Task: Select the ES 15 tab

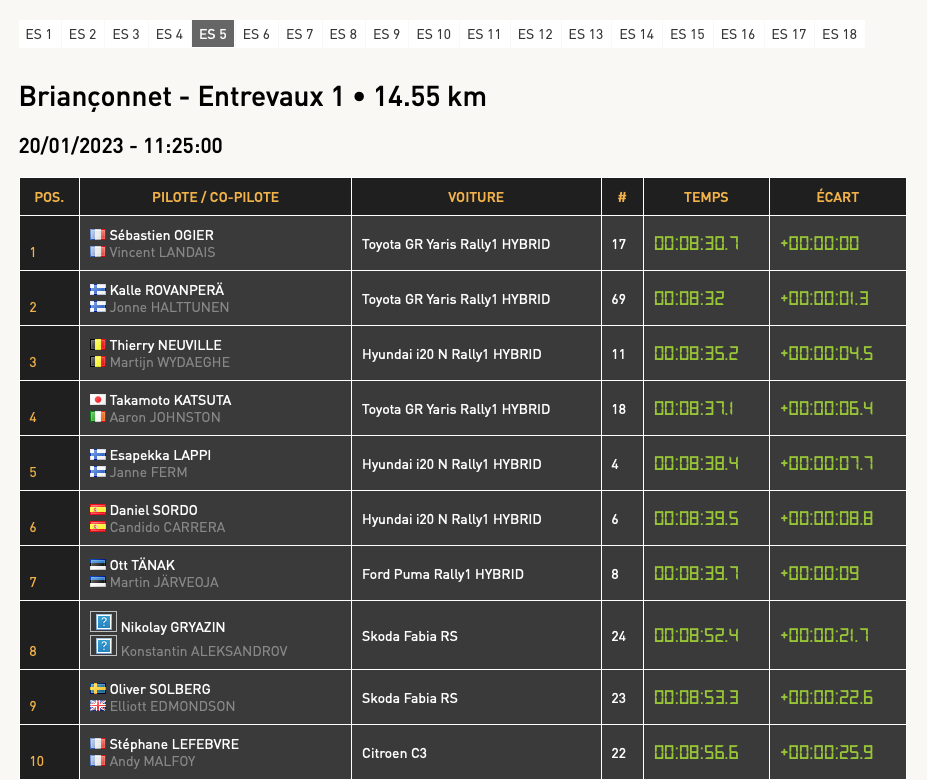Action: point(688,34)
